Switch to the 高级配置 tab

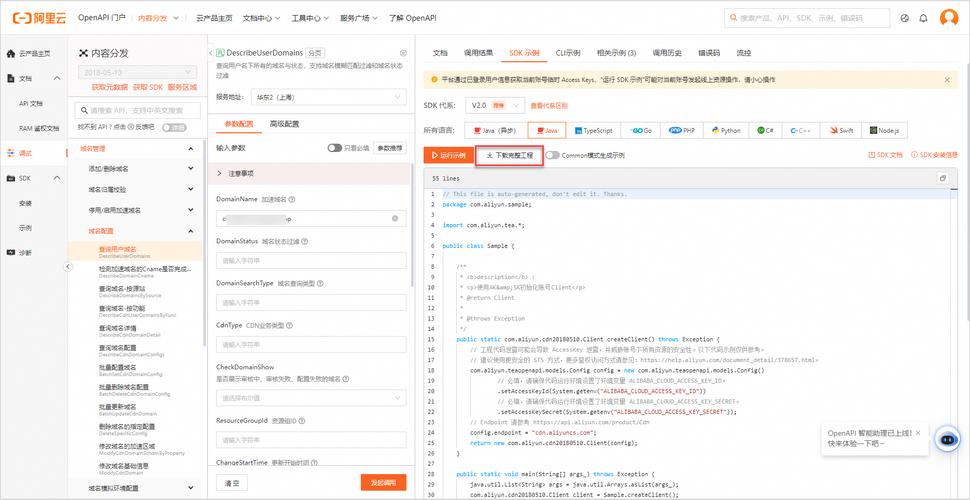coord(285,124)
